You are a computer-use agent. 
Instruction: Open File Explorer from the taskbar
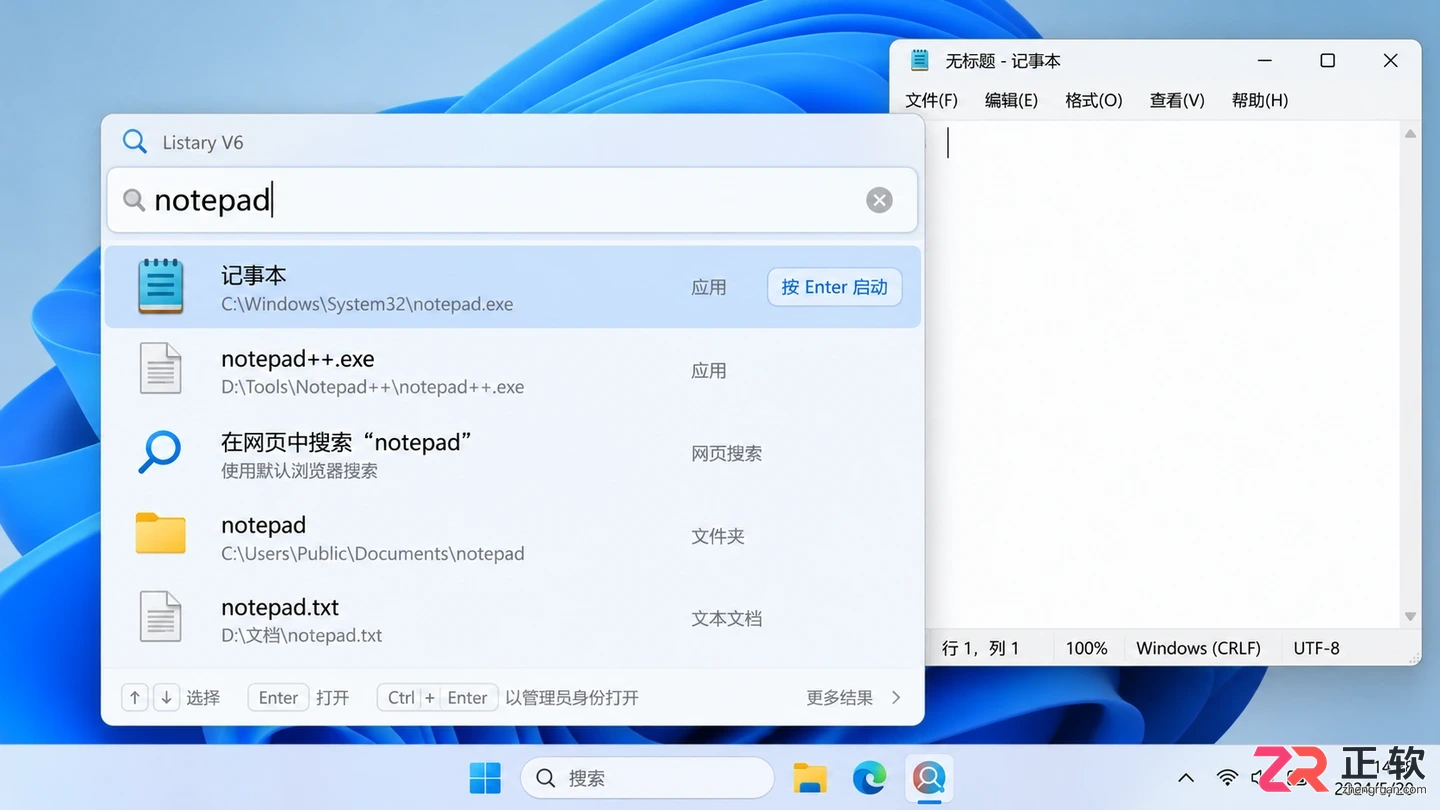(x=810, y=778)
